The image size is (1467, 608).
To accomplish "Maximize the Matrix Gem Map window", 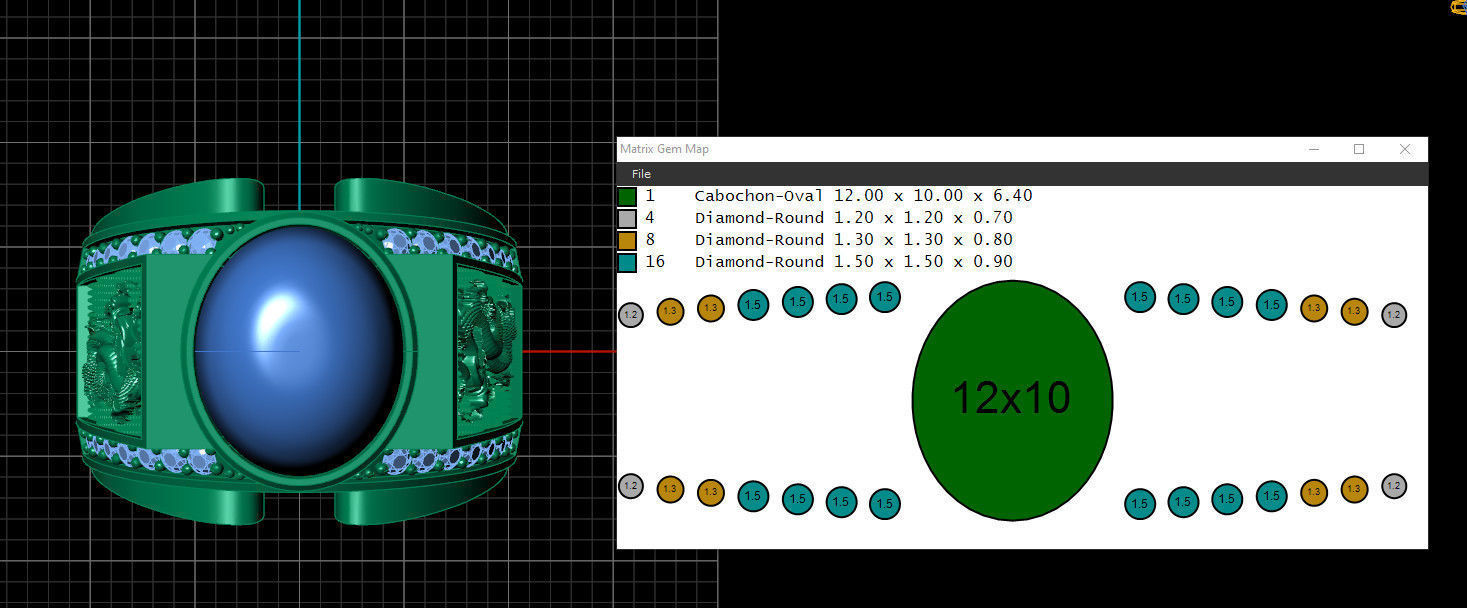I will click(1359, 149).
